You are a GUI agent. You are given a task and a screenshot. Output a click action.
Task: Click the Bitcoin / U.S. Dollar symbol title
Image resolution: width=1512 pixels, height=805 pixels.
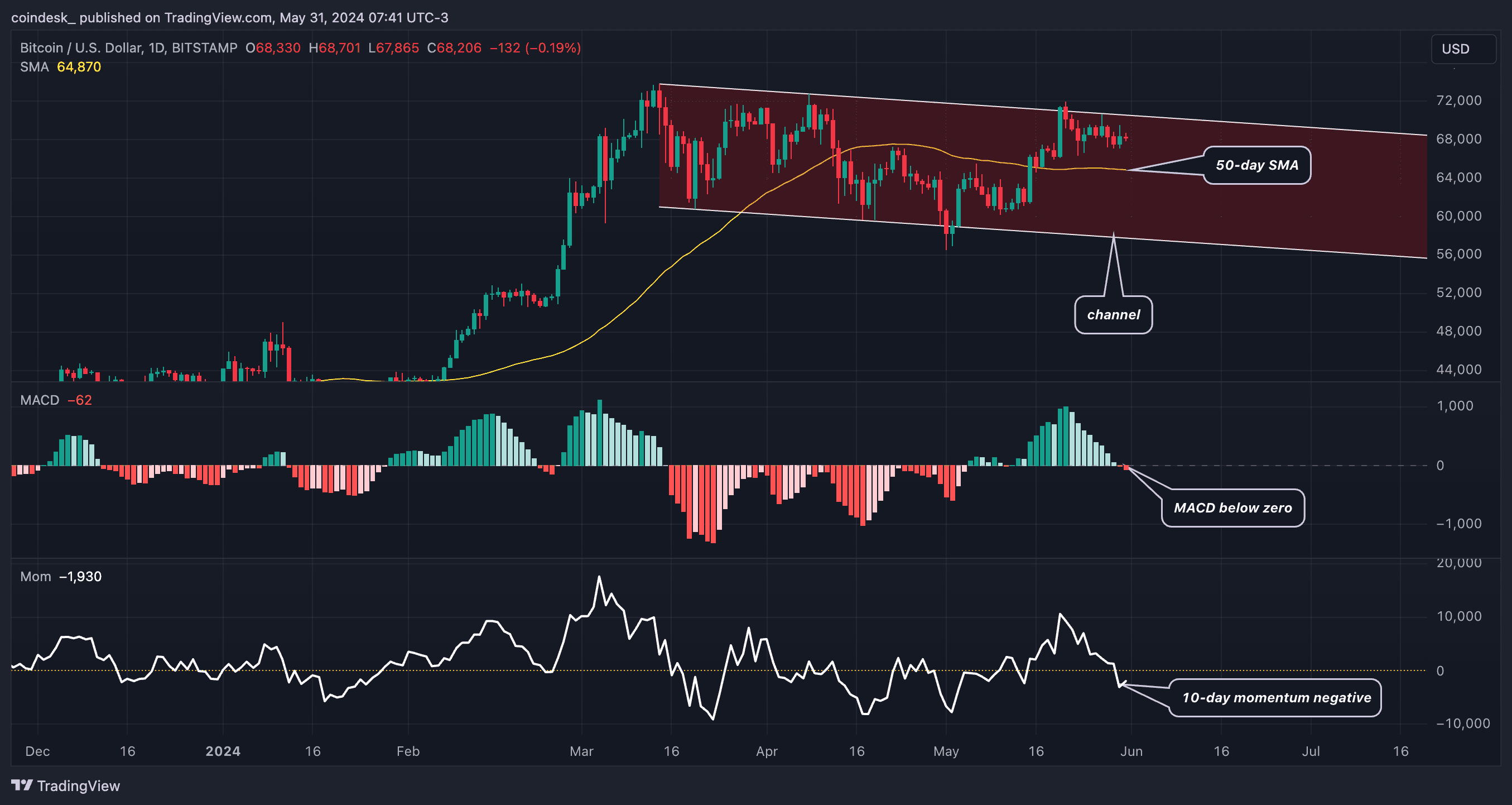click(x=128, y=47)
